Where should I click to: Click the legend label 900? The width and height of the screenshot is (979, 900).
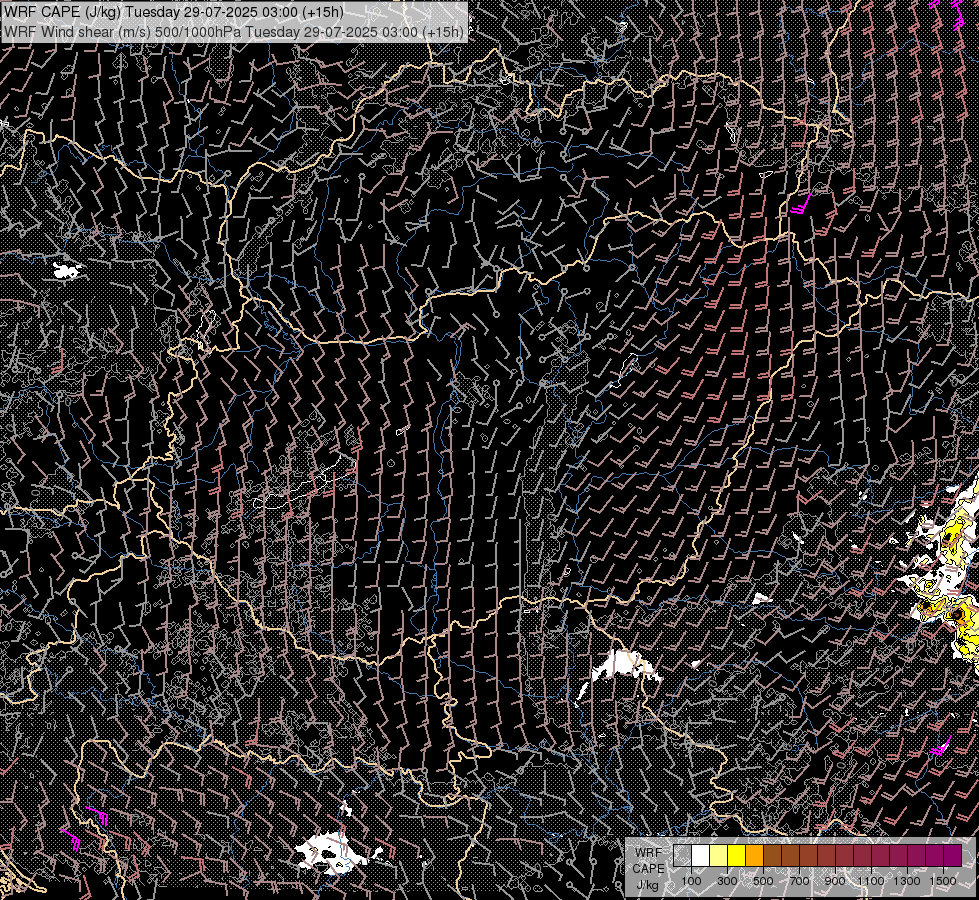pos(835,881)
